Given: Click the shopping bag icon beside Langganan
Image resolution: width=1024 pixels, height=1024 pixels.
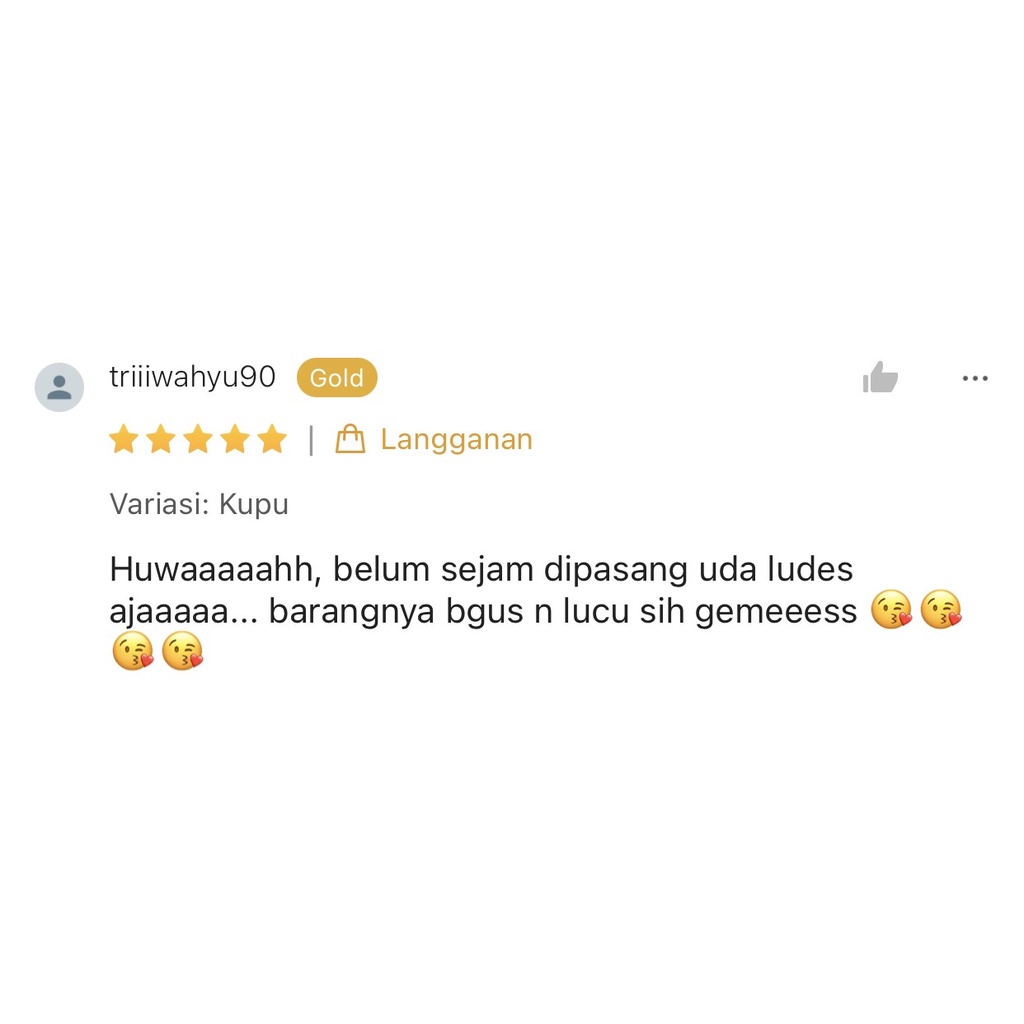Looking at the screenshot, I should coord(350,439).
